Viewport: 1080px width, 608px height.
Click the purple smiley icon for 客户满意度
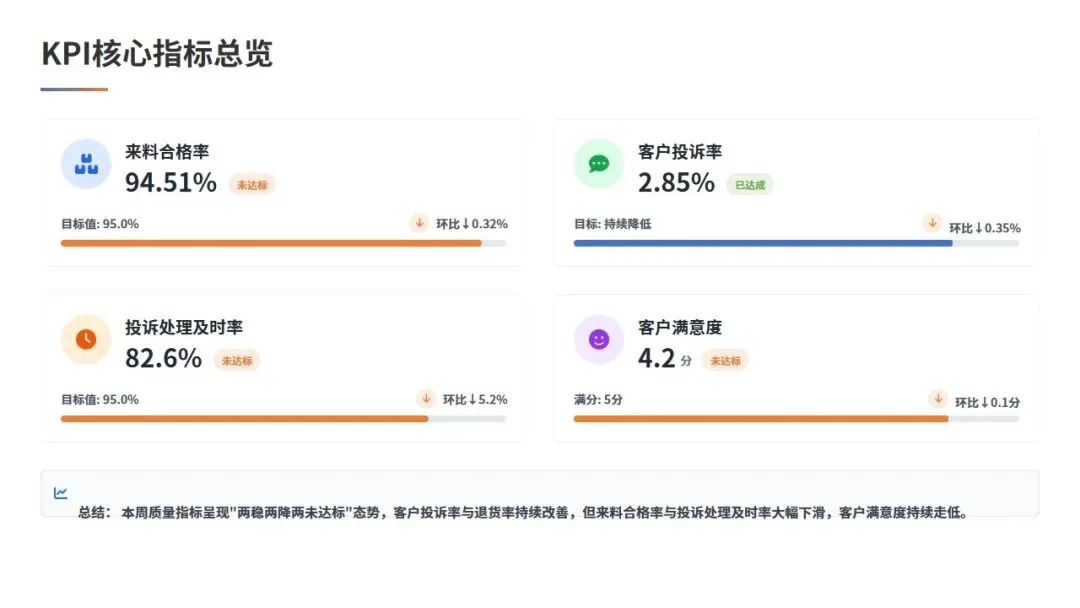point(599,339)
